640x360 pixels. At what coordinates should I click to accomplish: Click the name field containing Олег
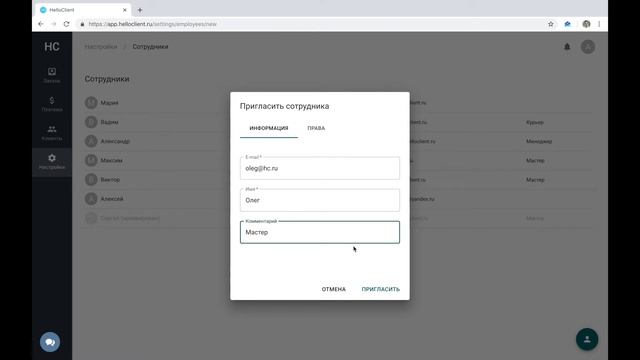tap(320, 200)
